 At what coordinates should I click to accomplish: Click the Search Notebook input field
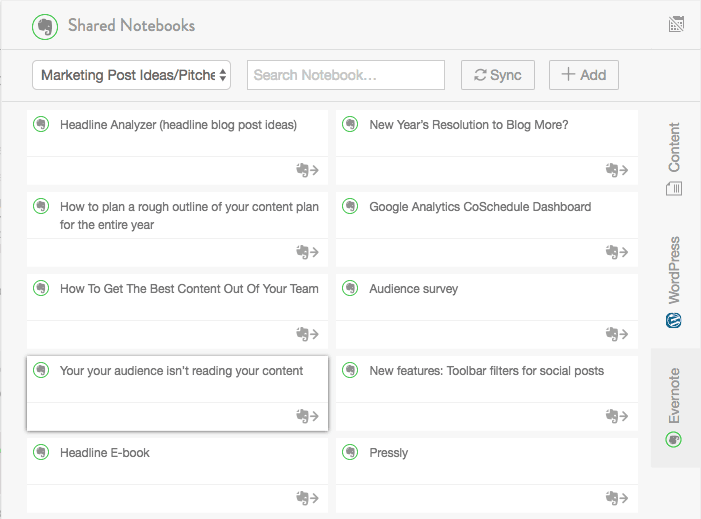click(x=346, y=75)
